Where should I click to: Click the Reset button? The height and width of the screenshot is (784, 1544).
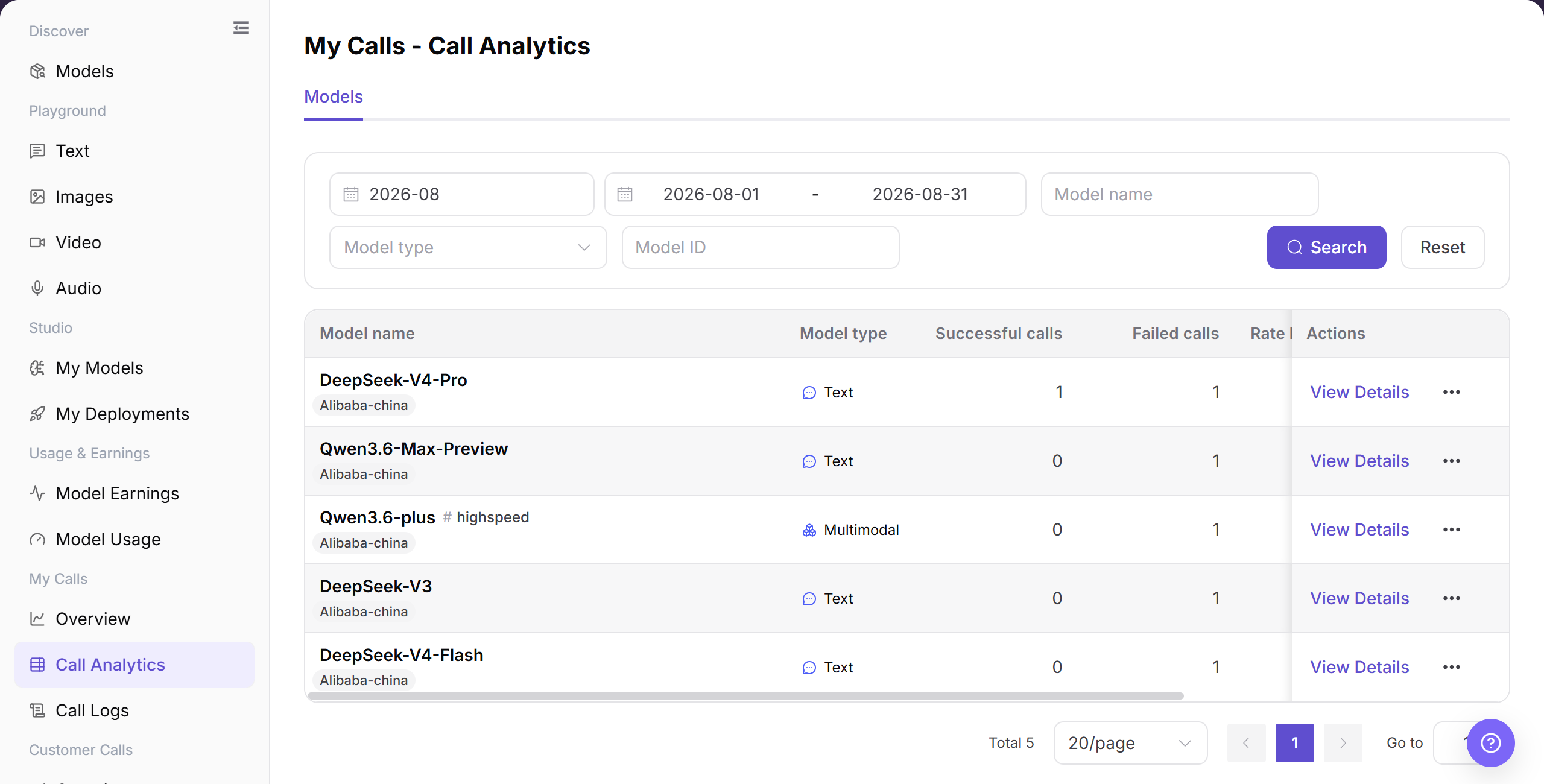(x=1442, y=247)
